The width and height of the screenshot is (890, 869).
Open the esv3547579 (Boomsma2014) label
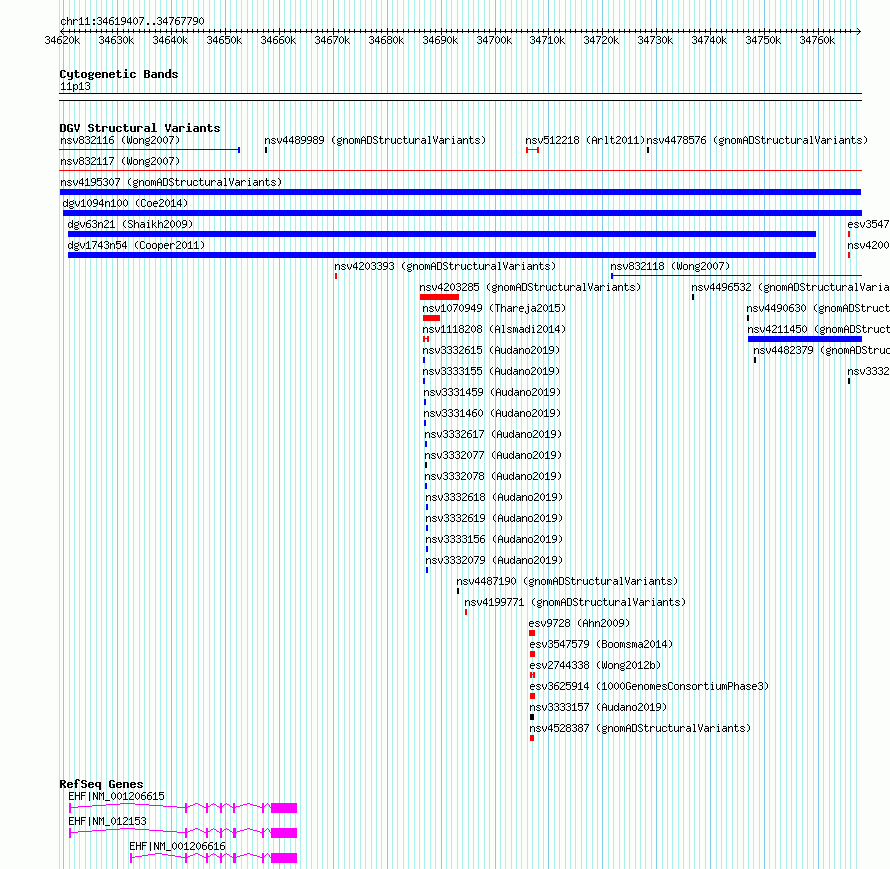(601, 644)
